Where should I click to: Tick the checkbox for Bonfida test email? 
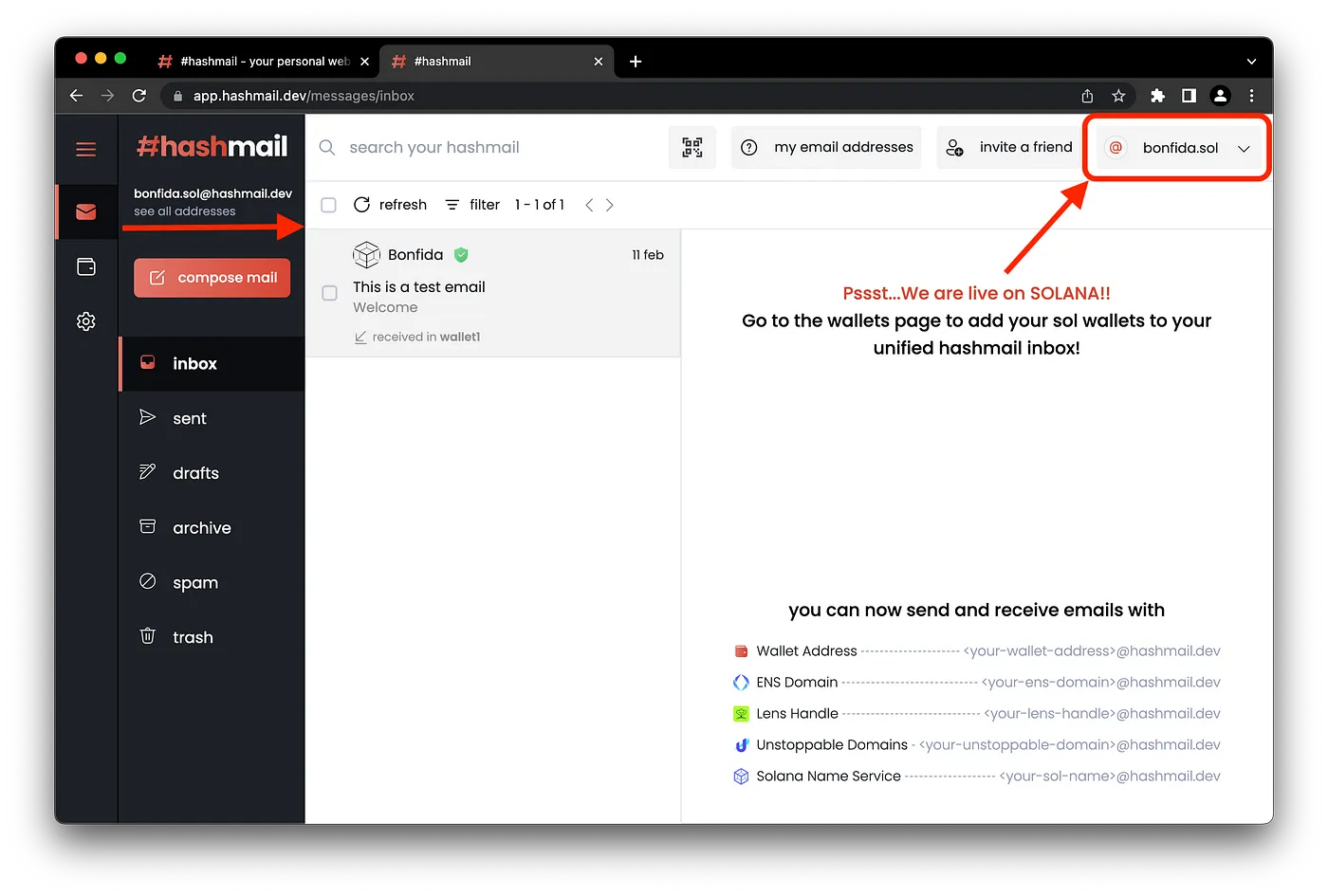[x=329, y=293]
